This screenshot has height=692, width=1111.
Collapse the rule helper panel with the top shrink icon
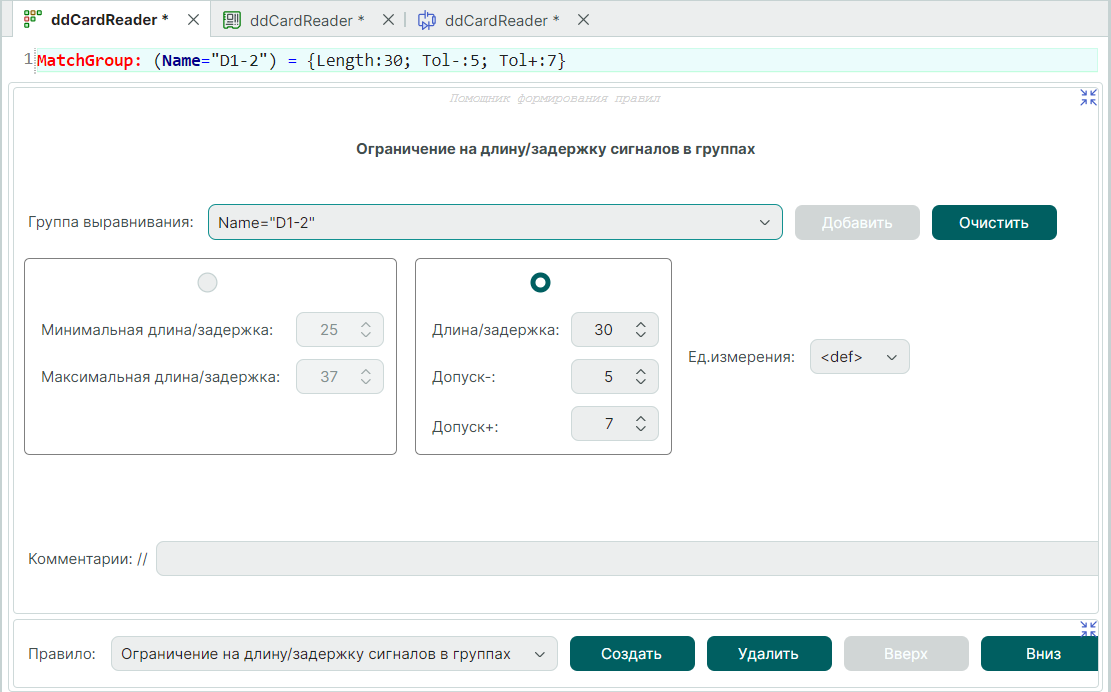coord(1088,98)
